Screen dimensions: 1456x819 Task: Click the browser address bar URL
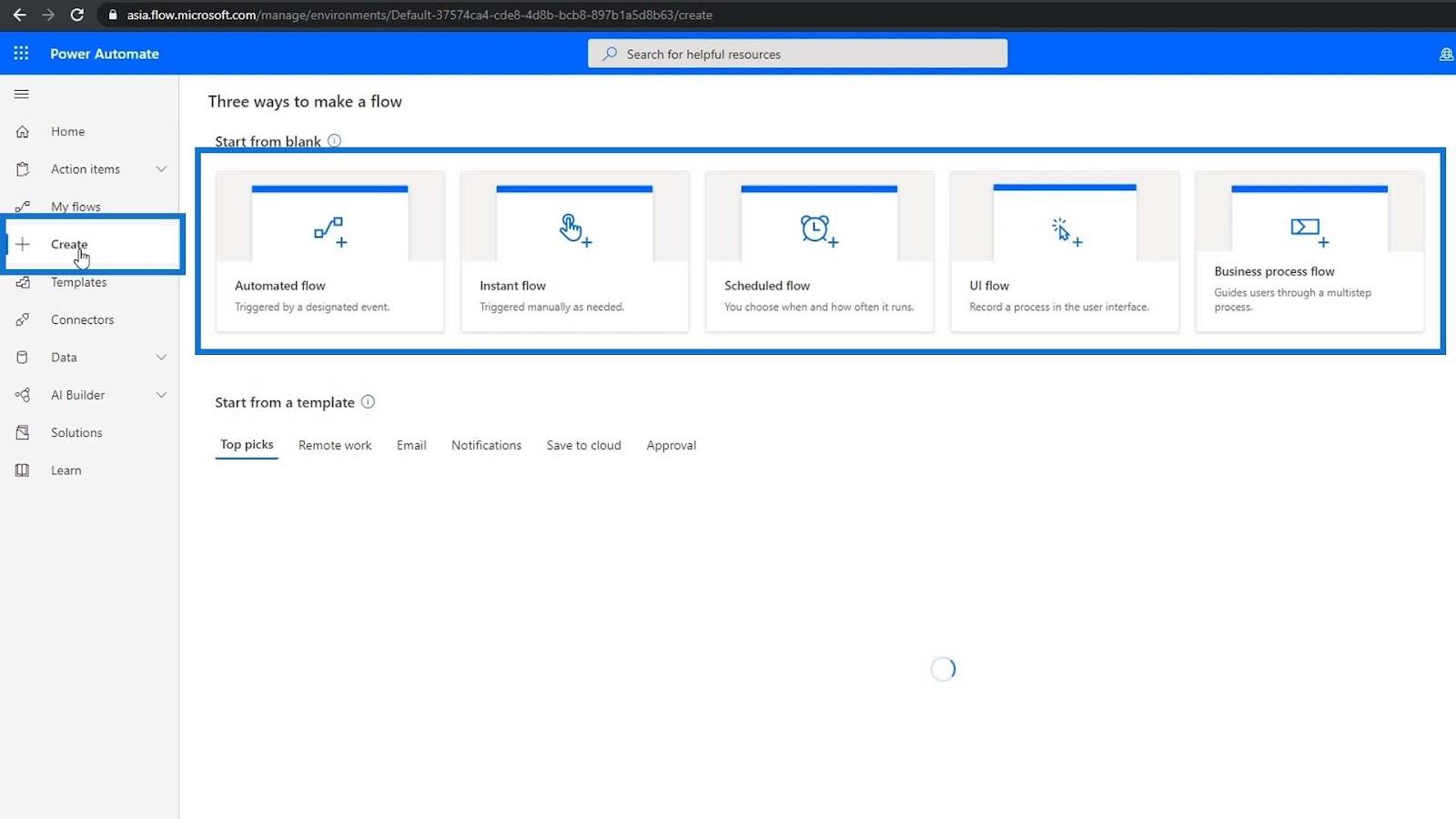[x=420, y=15]
